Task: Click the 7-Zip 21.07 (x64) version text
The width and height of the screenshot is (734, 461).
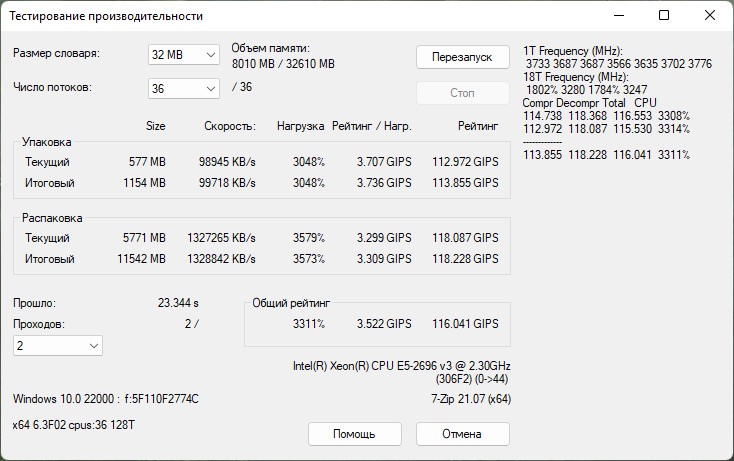Action: [x=464, y=399]
